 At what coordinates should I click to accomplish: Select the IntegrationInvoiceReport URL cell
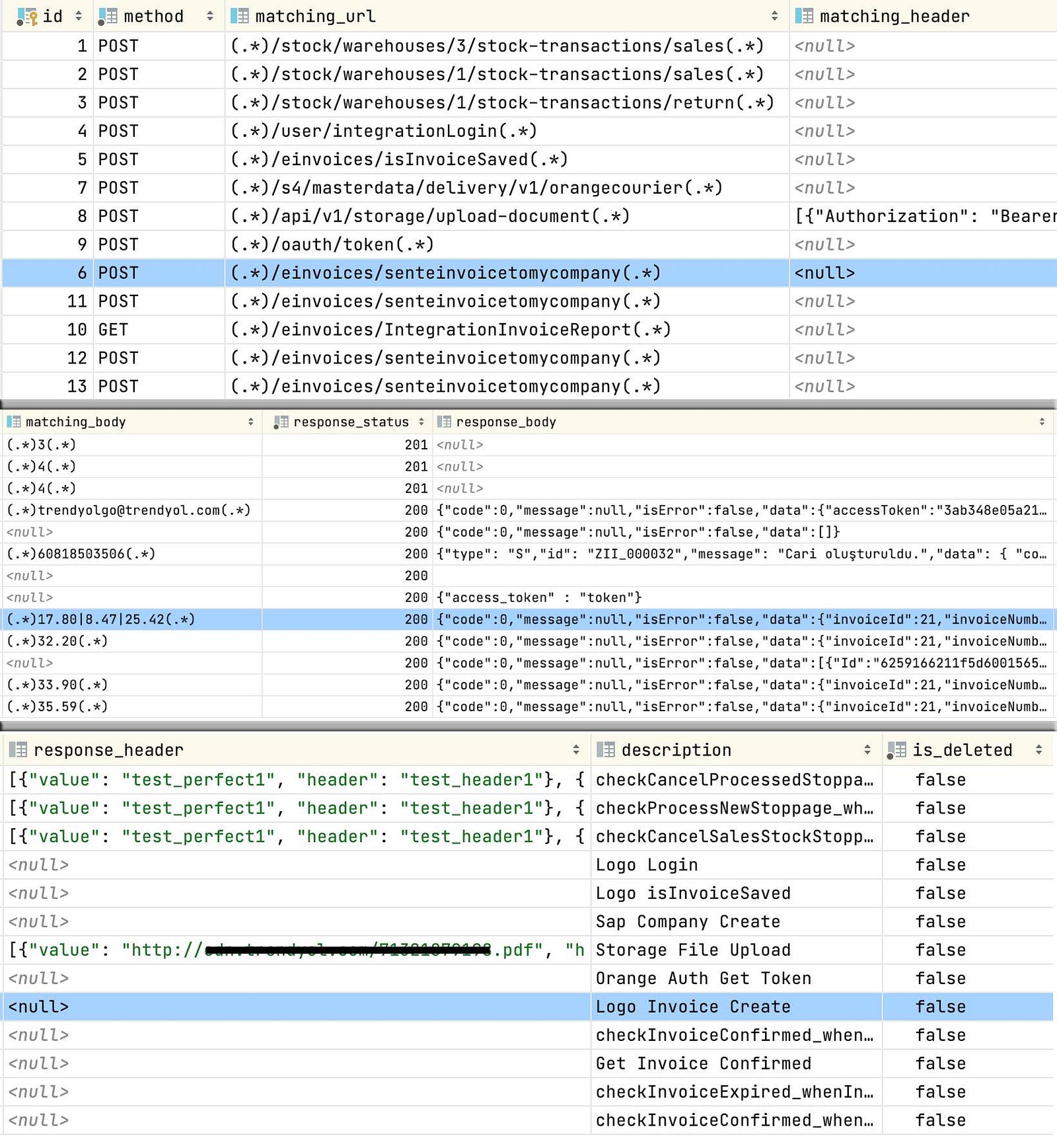[507, 329]
